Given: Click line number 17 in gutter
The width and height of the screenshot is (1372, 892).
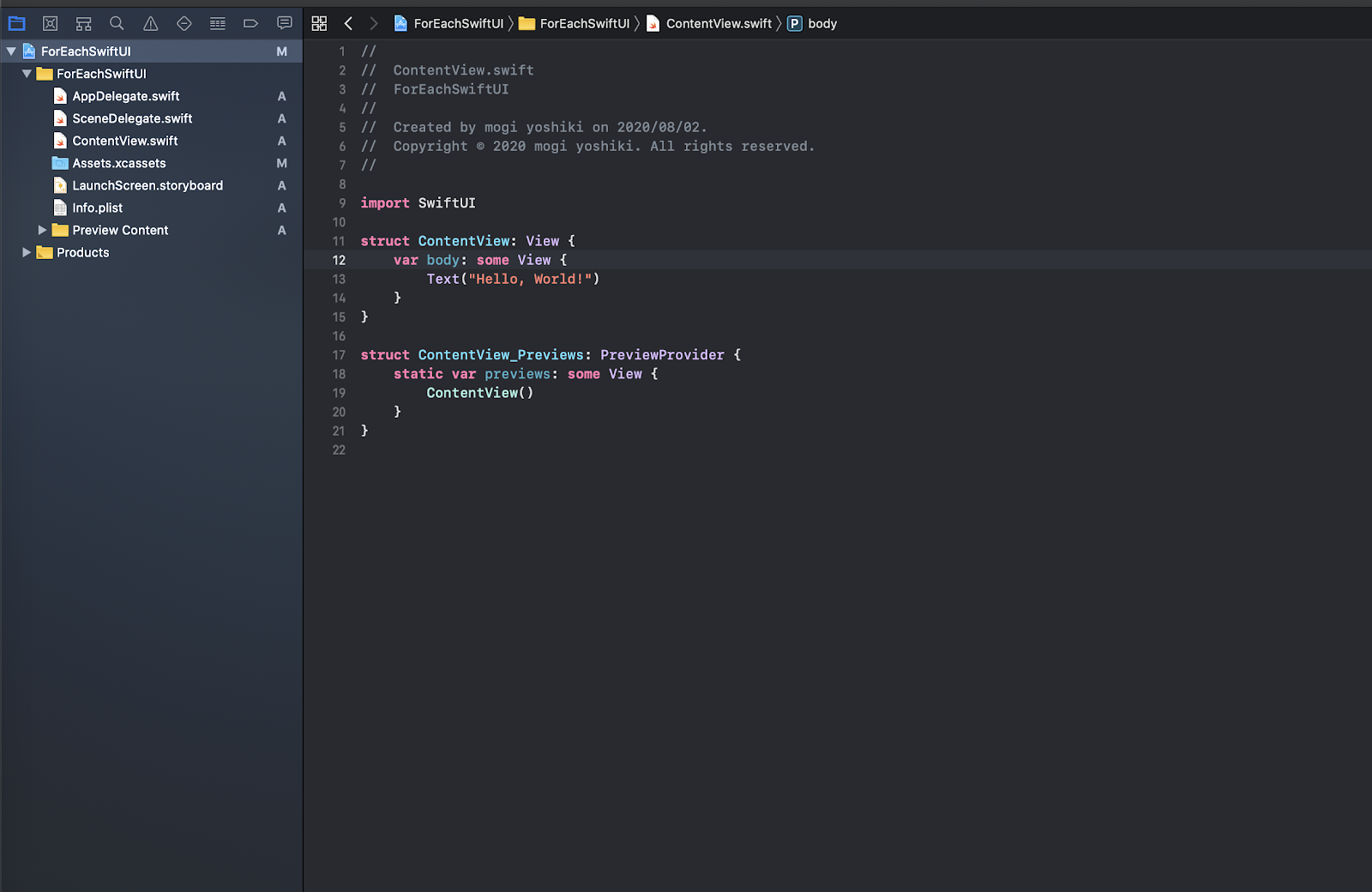Looking at the screenshot, I should (x=339, y=355).
